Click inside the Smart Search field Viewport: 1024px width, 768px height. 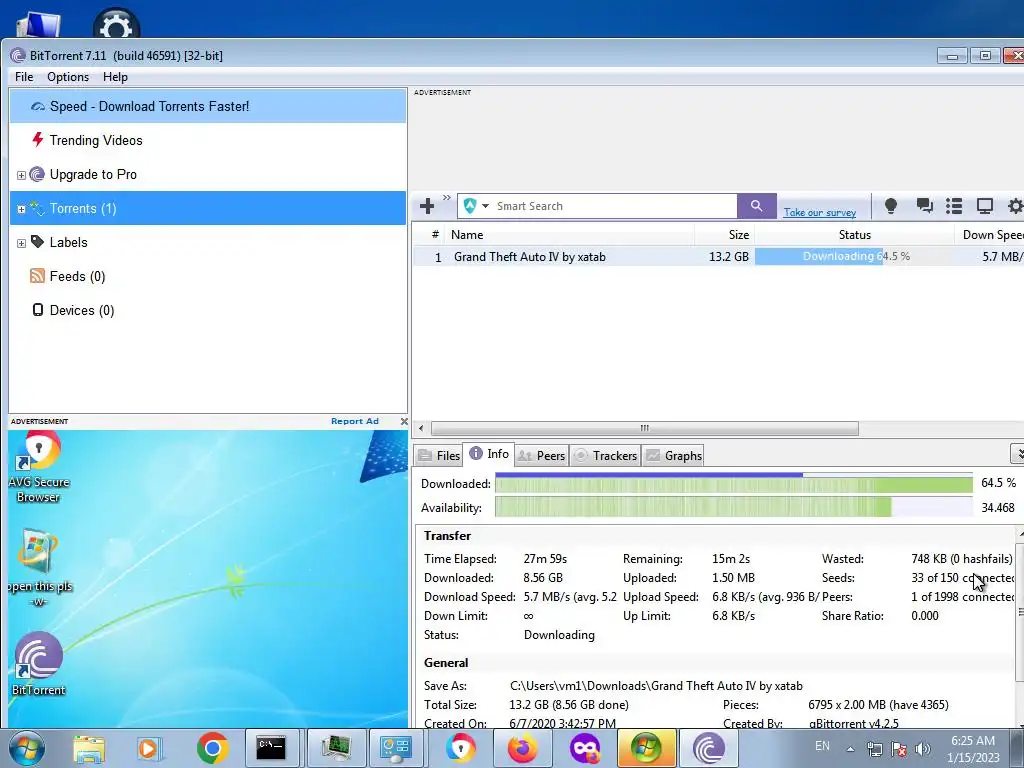click(614, 206)
